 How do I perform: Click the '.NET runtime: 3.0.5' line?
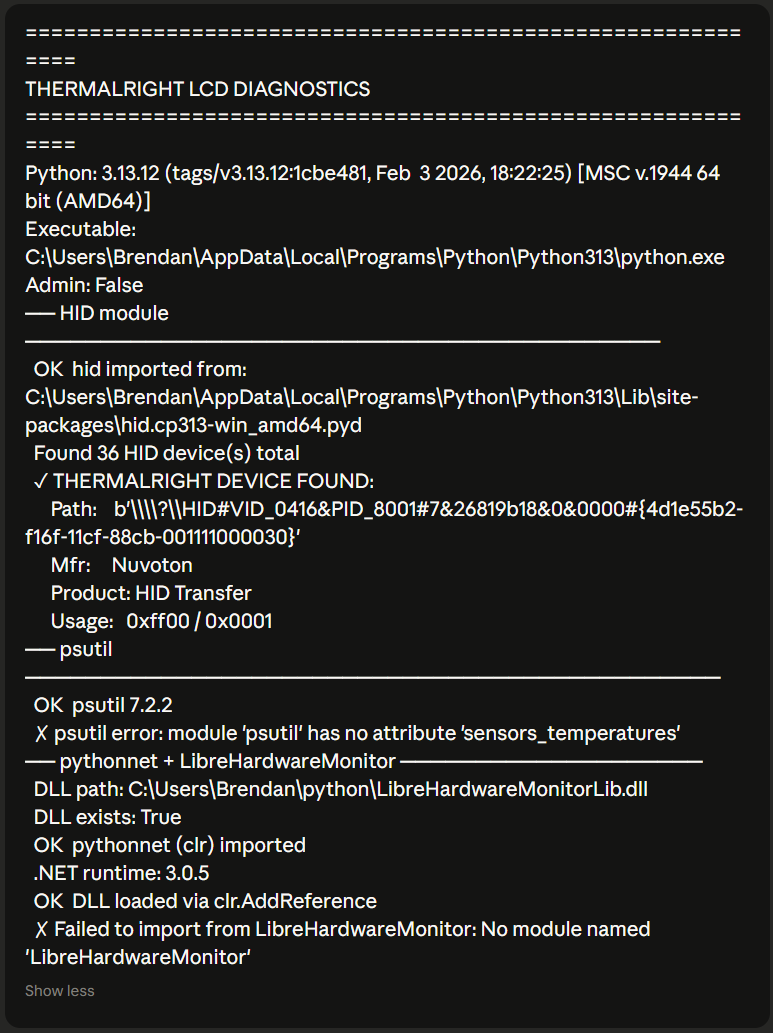[121, 873]
